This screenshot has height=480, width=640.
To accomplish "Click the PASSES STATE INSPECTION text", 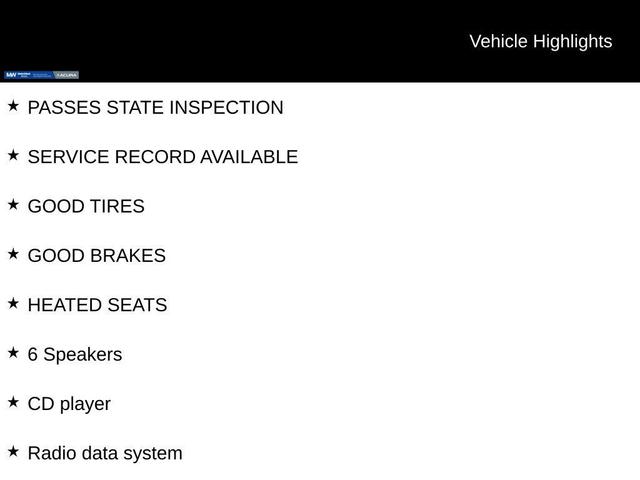I will click(x=155, y=107).
